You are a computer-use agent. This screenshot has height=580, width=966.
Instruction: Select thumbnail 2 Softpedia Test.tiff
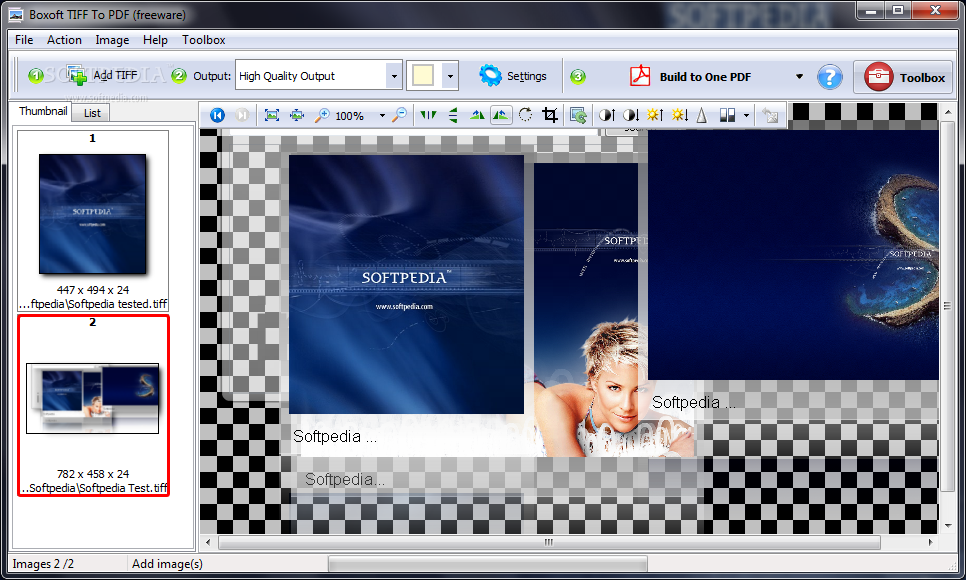coord(93,405)
